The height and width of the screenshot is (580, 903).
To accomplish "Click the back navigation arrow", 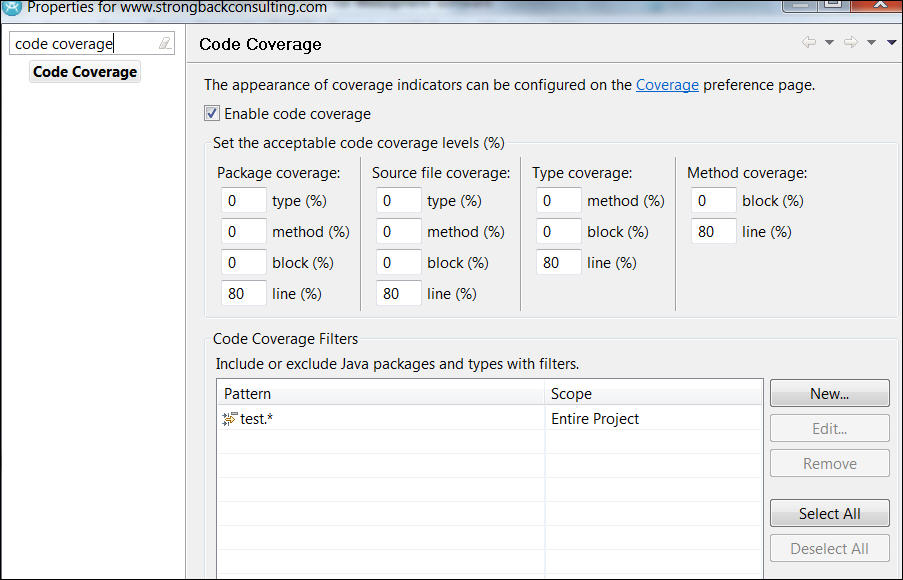I will pos(809,42).
